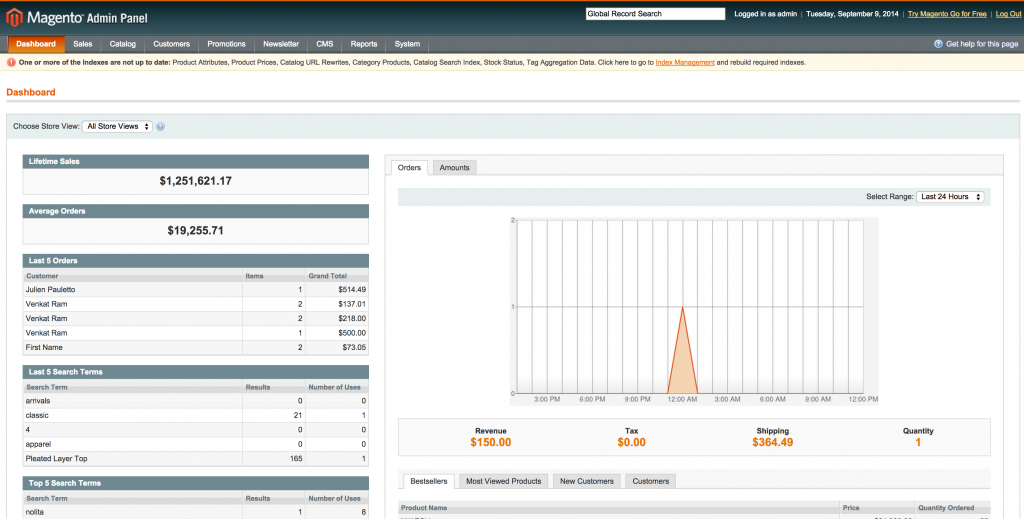Click the Julien Pauletto order row

point(195,289)
